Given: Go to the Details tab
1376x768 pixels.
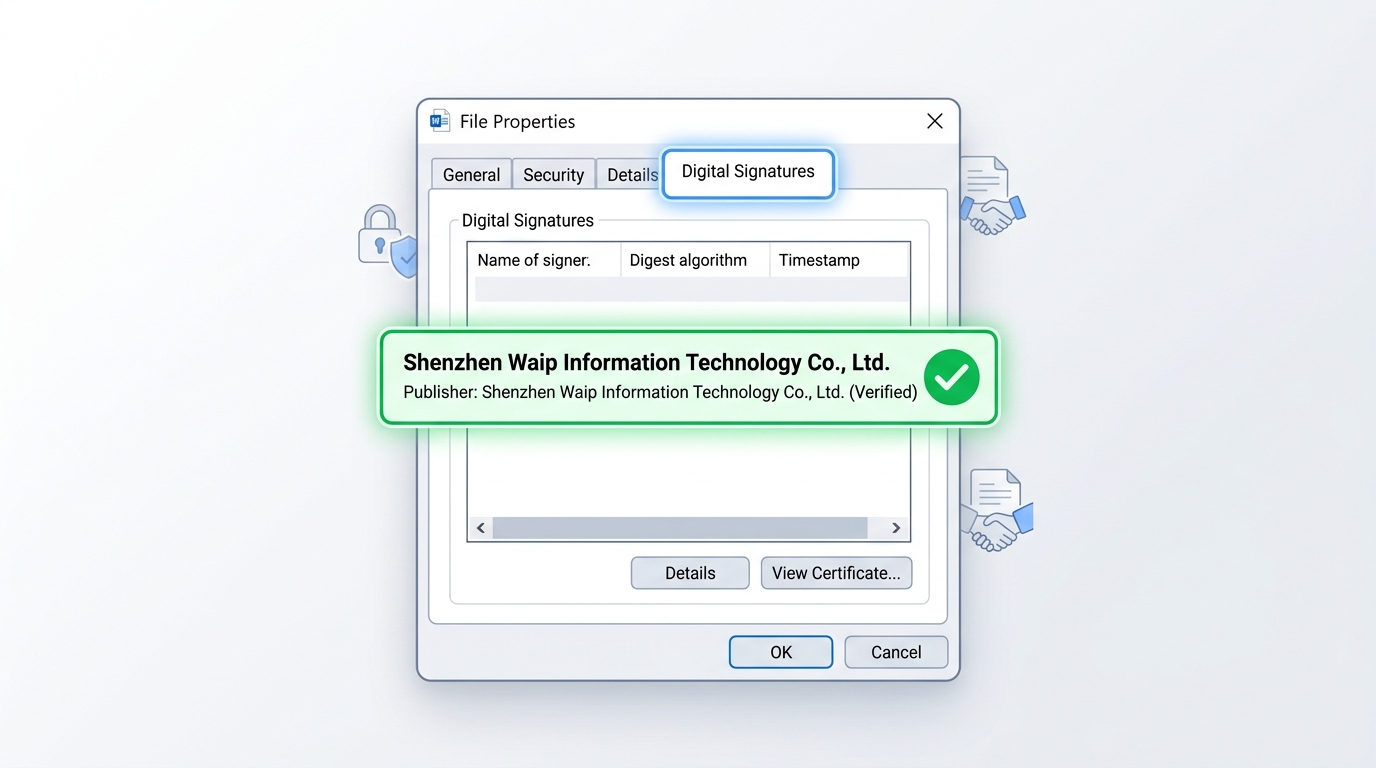Looking at the screenshot, I should coord(630,174).
